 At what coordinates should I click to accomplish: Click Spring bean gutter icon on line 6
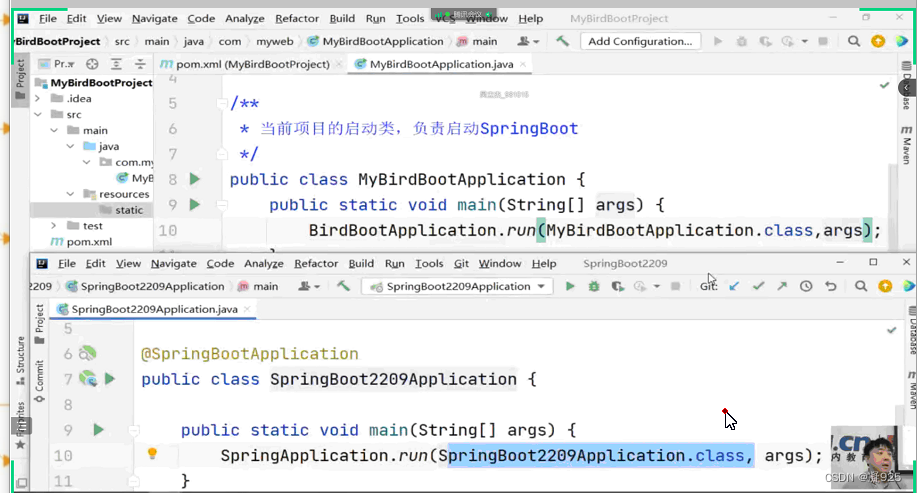[88, 354]
